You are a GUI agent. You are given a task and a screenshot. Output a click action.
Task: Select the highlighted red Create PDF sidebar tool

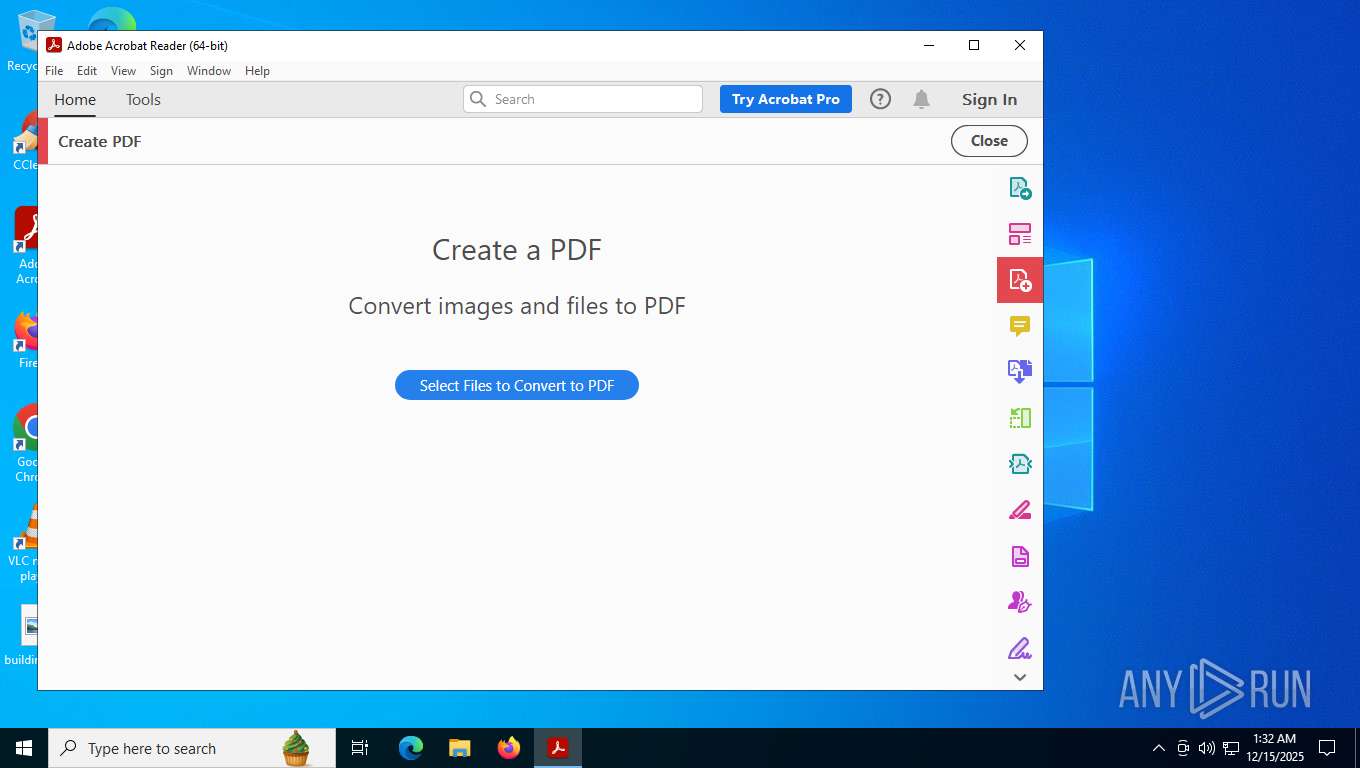[x=1020, y=280]
